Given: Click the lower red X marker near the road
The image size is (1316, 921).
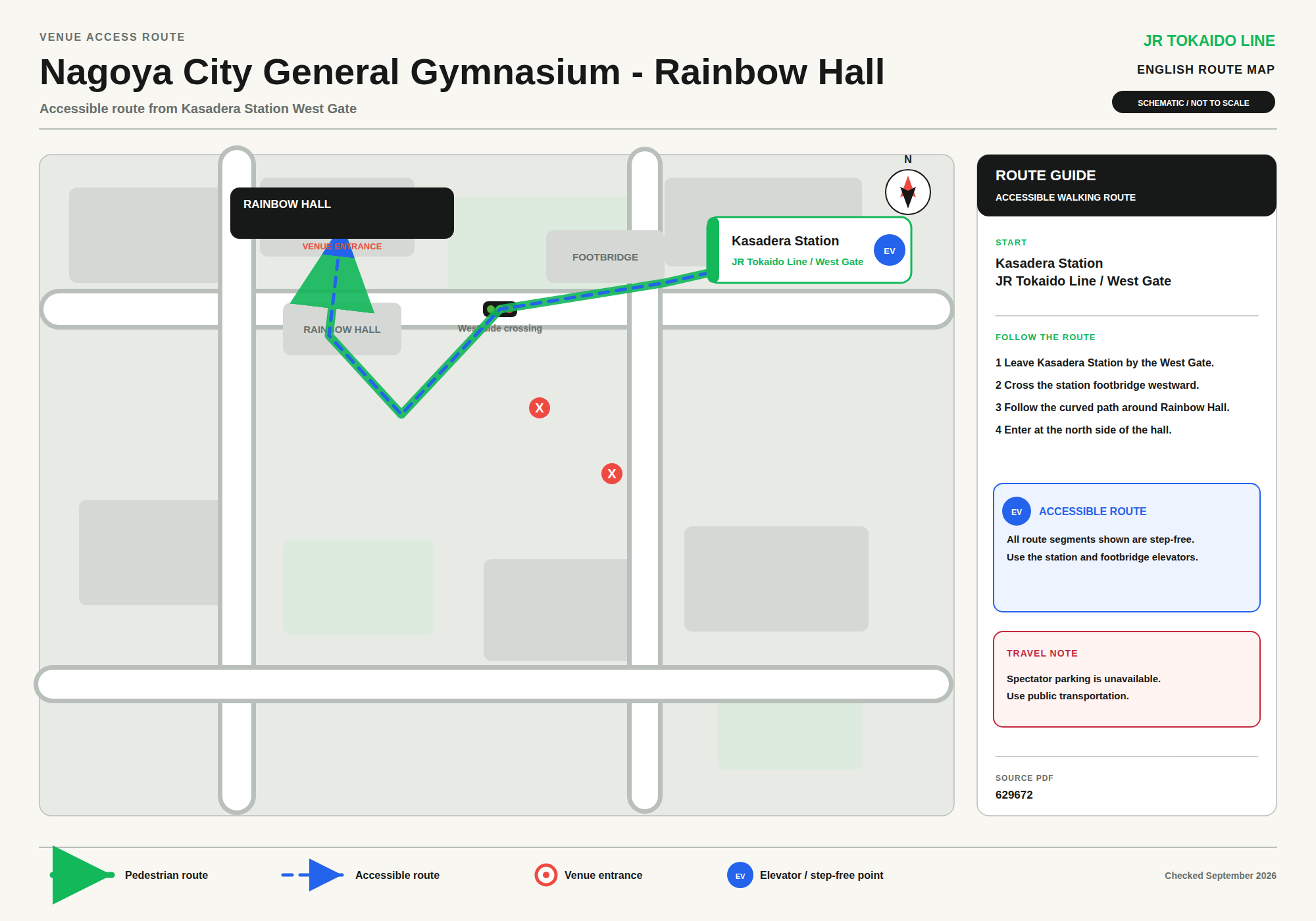Looking at the screenshot, I should (612, 474).
